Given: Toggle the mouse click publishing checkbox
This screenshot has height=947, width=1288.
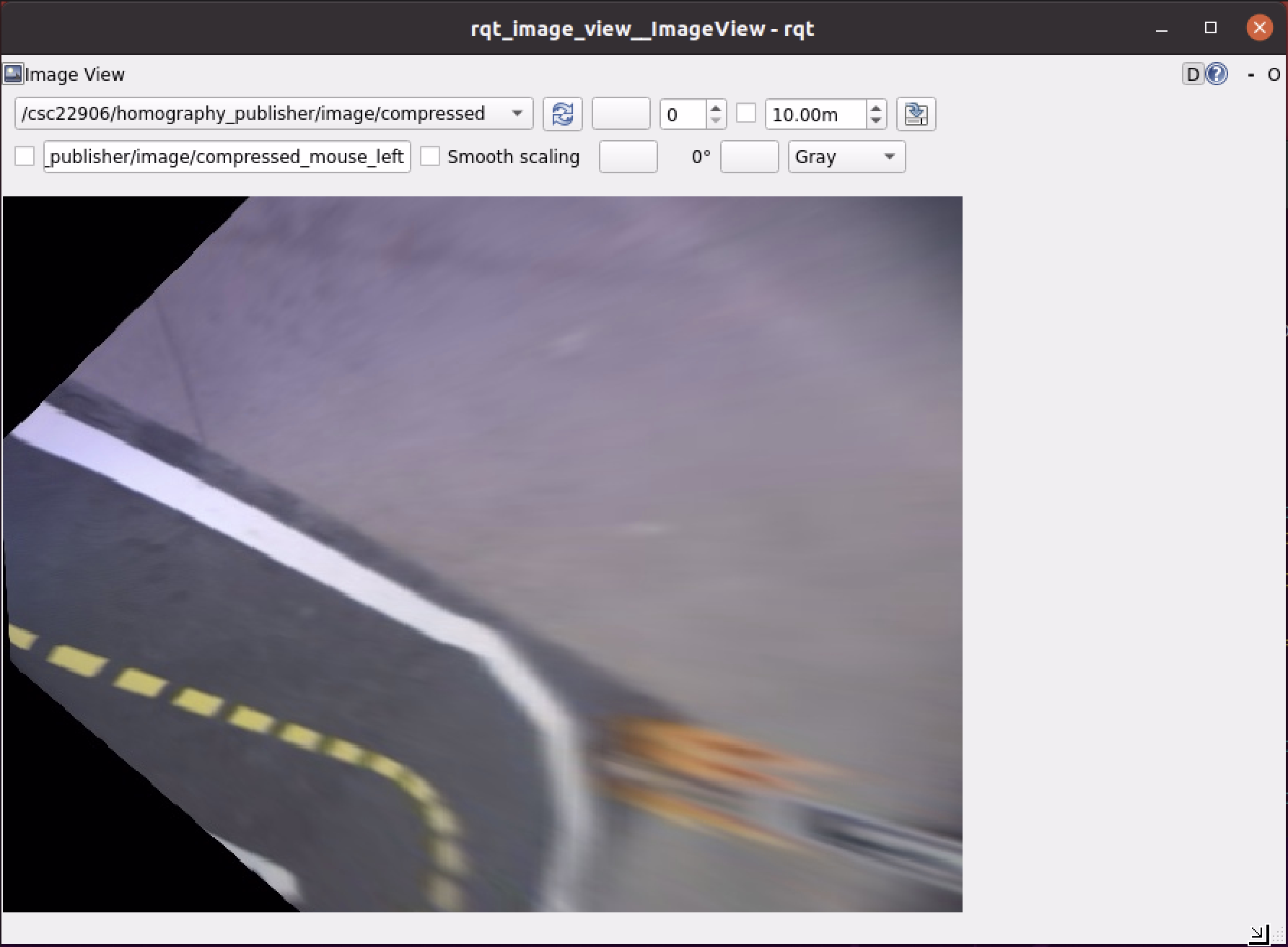Looking at the screenshot, I should tap(25, 157).
